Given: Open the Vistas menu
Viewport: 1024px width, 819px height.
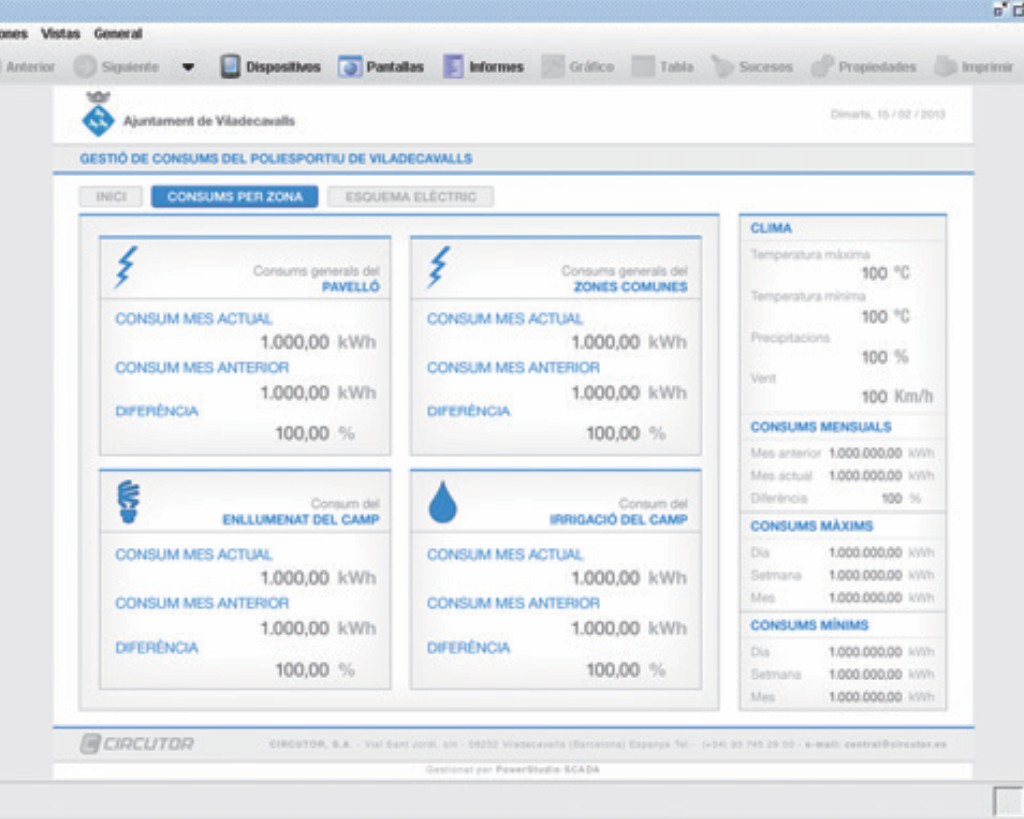Looking at the screenshot, I should tap(60, 34).
